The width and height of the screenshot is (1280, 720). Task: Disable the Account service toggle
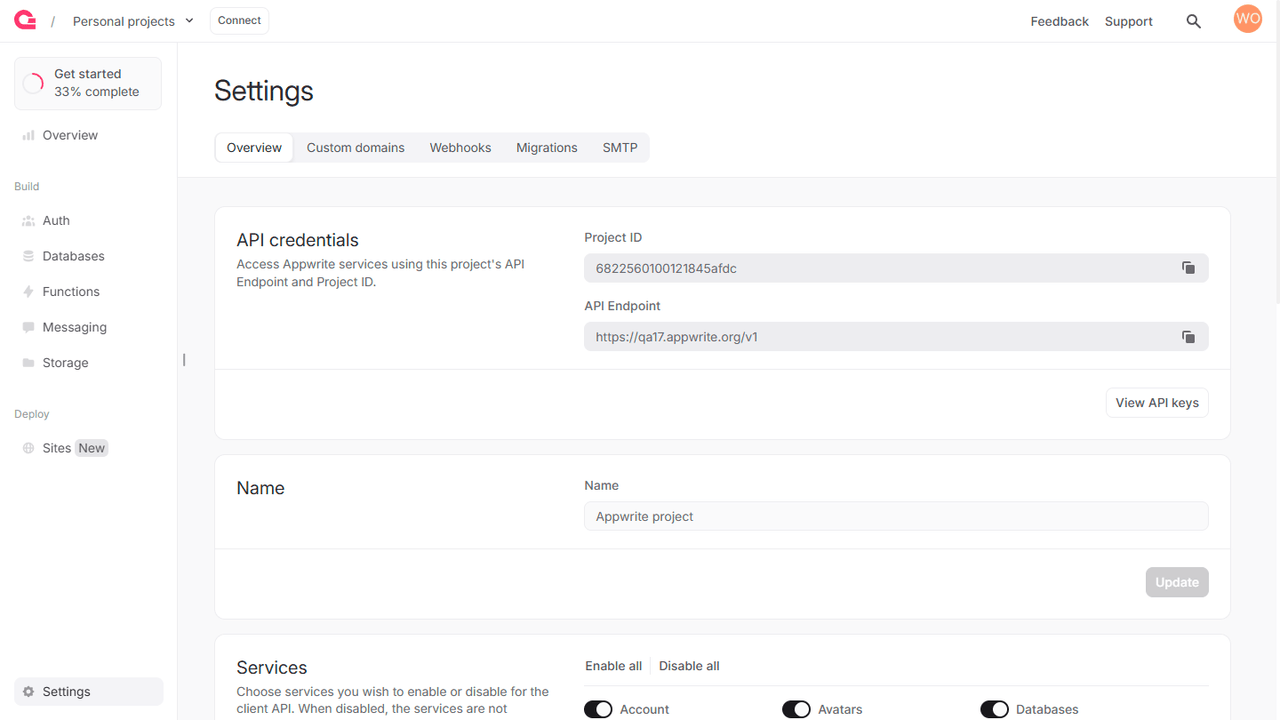(x=598, y=709)
